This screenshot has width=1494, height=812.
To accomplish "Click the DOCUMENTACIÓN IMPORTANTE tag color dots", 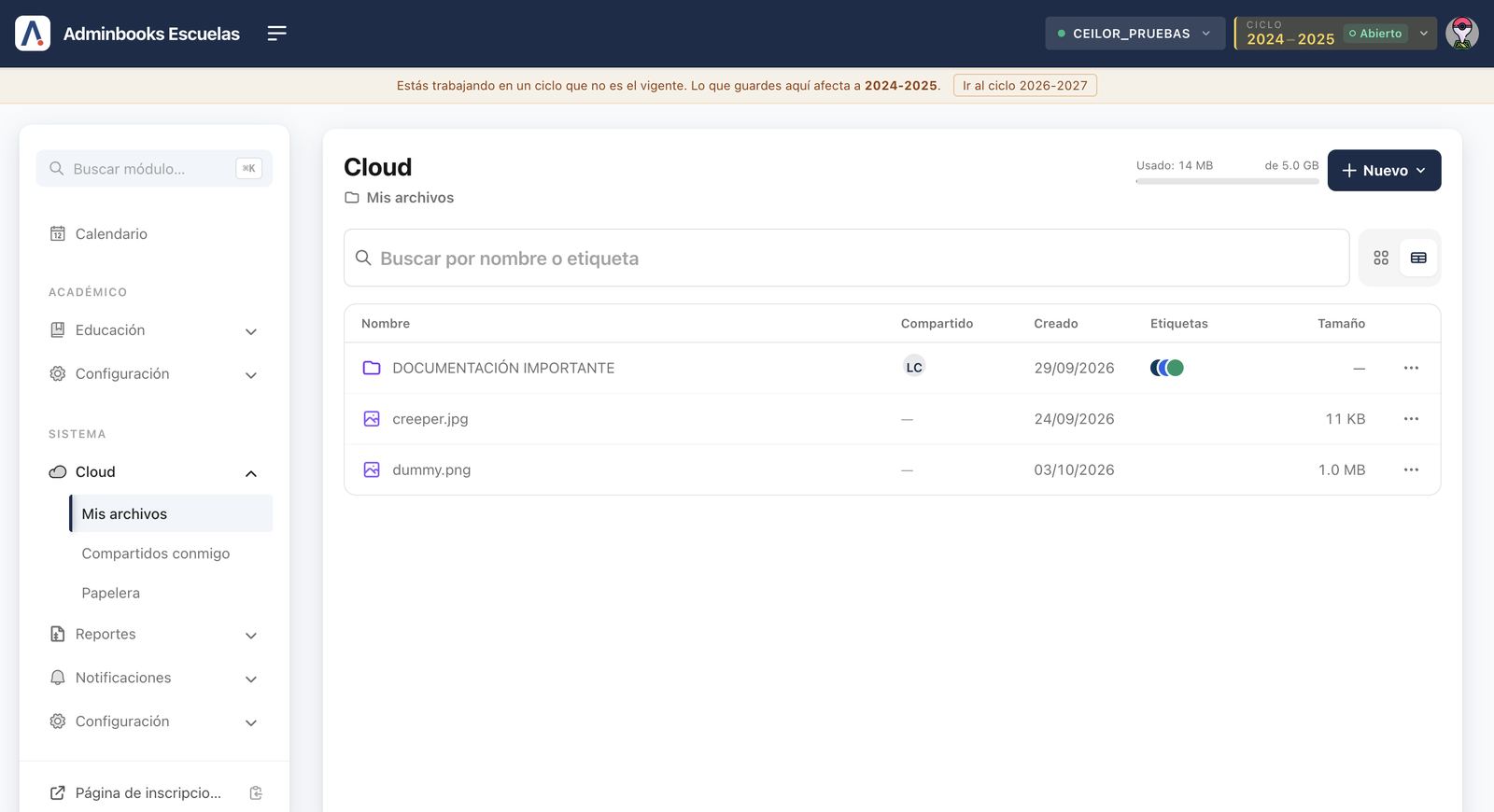I will (x=1167, y=368).
